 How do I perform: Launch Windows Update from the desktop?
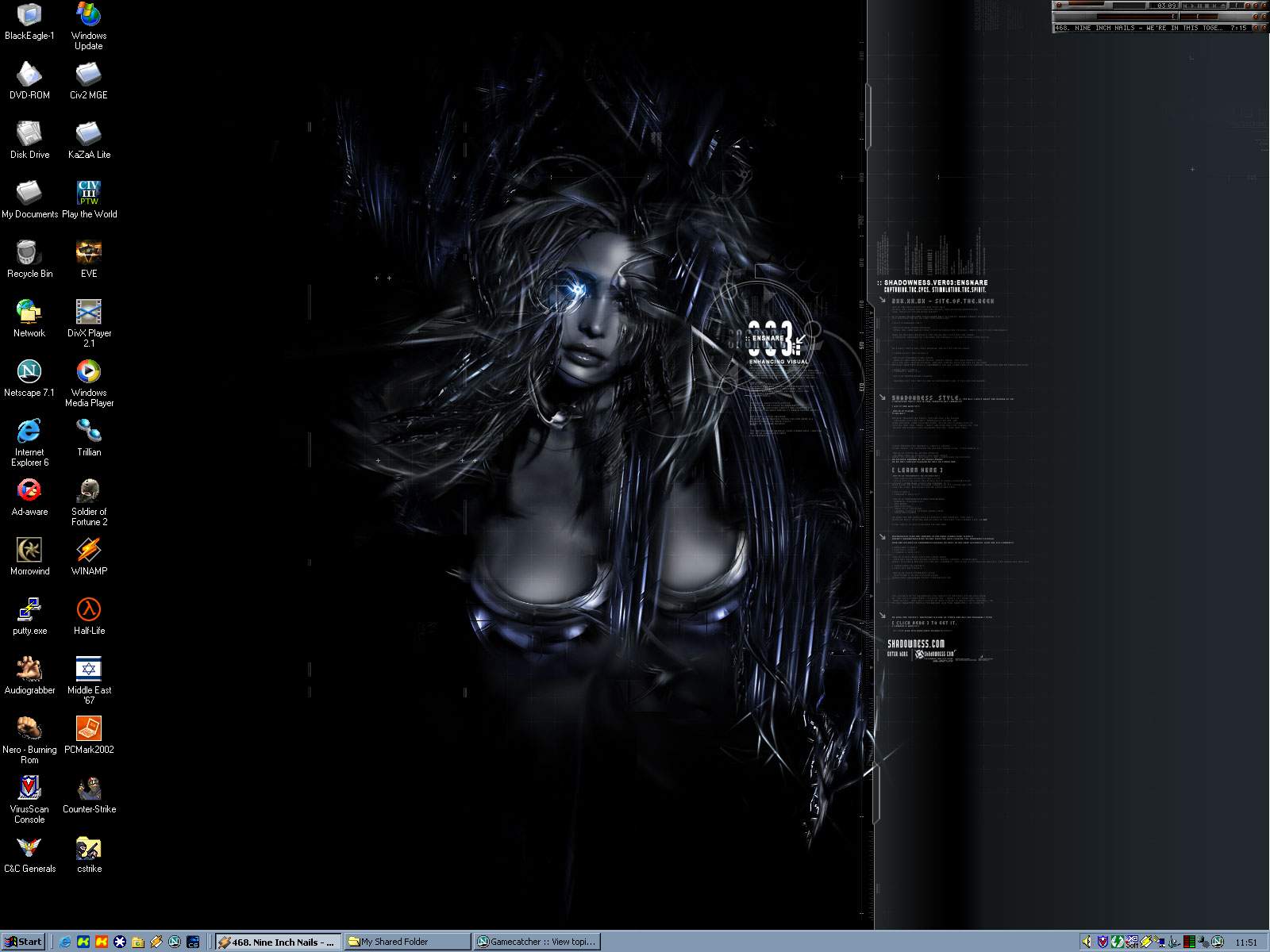coord(89,26)
